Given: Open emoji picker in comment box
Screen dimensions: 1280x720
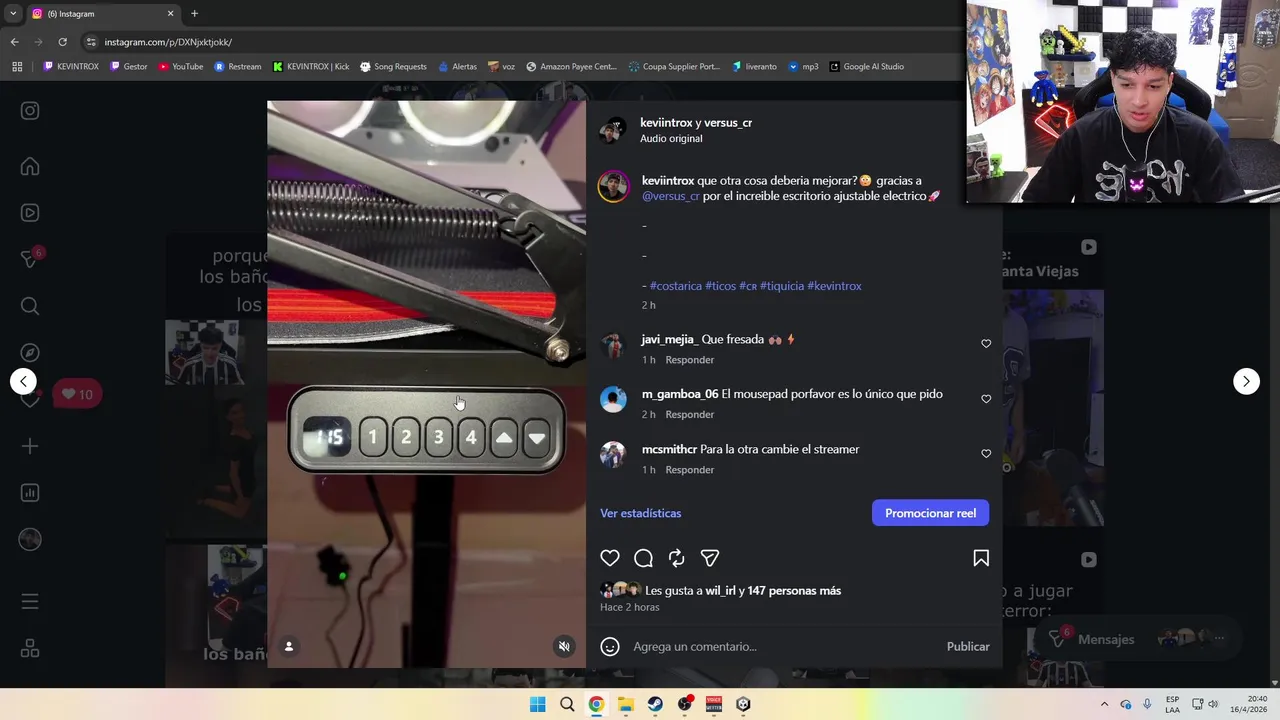Looking at the screenshot, I should coord(610,647).
